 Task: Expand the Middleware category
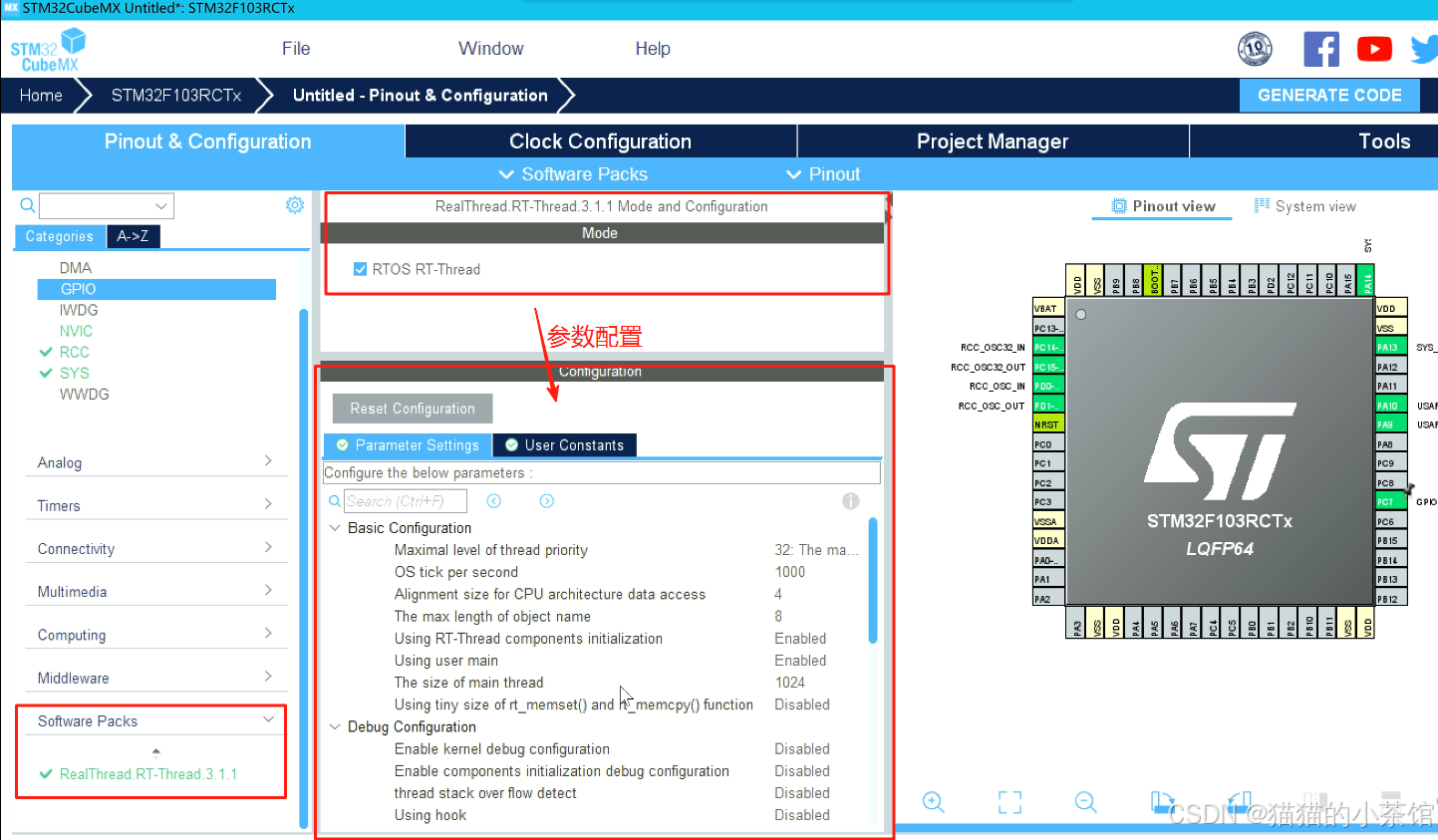pos(155,678)
